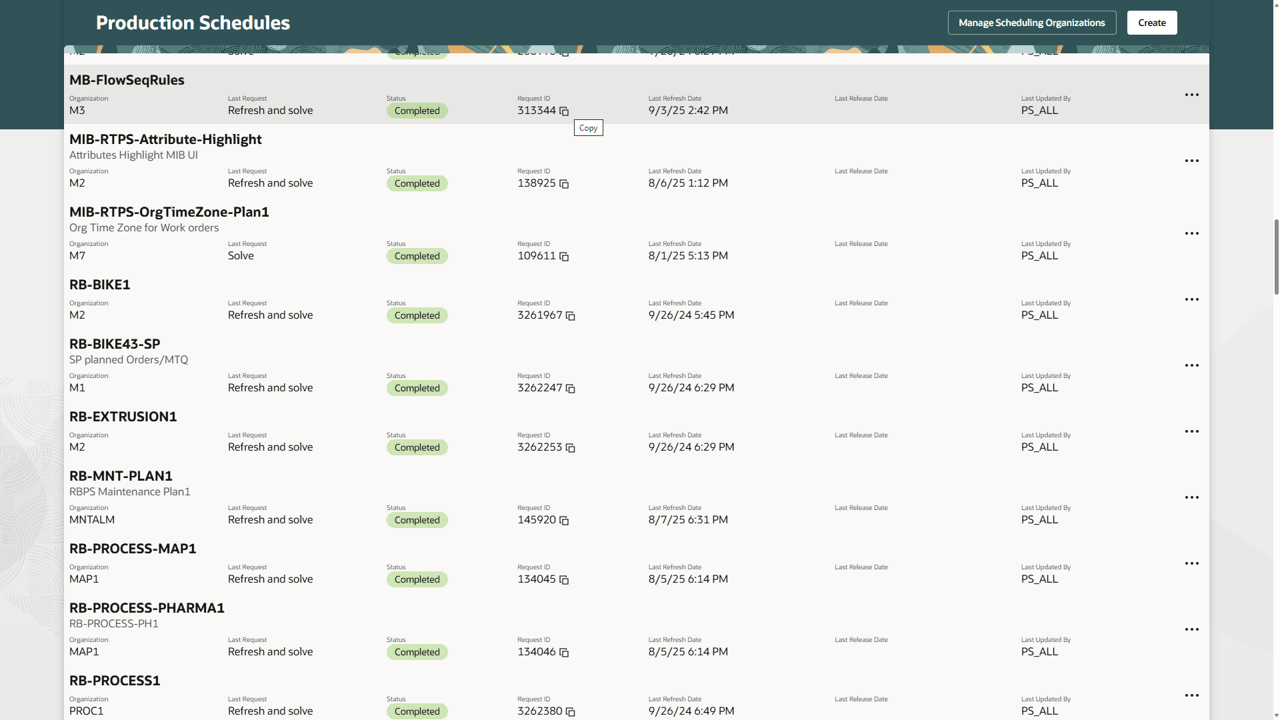
Task: Copy the Request ID for RB-PROCESS1
Action: (571, 712)
